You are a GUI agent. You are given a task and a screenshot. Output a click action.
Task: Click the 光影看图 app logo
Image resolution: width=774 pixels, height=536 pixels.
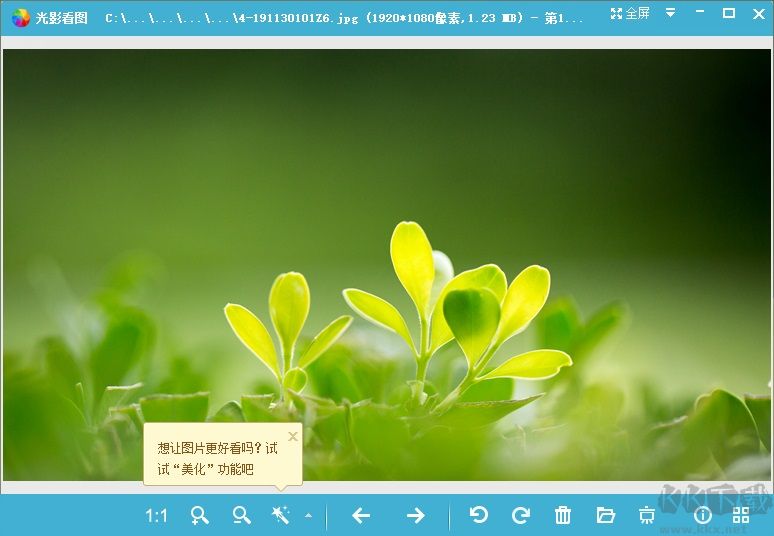[x=21, y=18]
